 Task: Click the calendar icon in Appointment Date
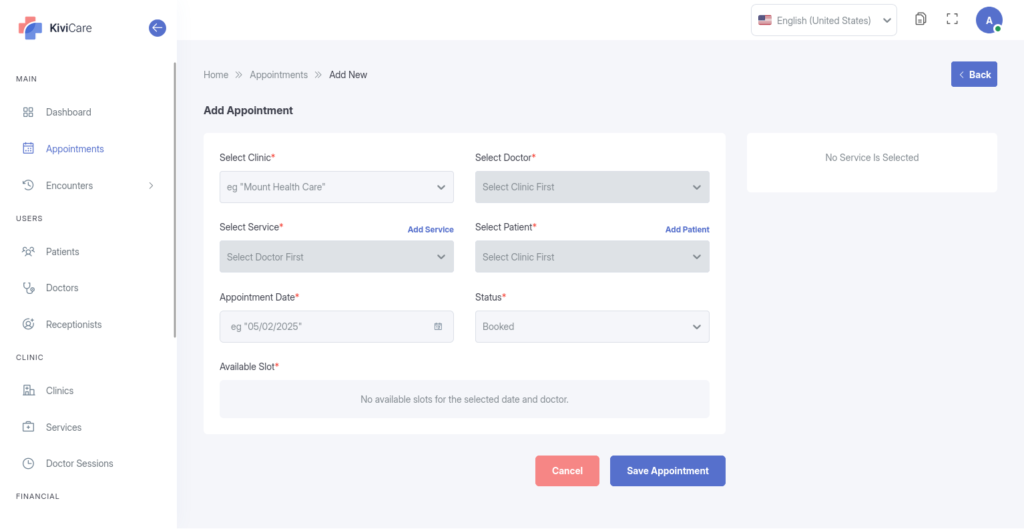tap(438, 327)
